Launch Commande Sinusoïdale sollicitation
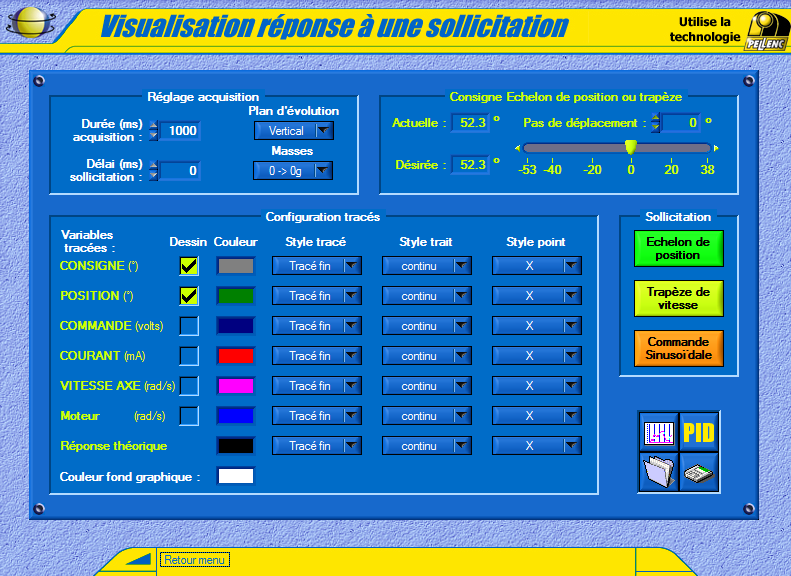791x576 pixels. [677, 349]
